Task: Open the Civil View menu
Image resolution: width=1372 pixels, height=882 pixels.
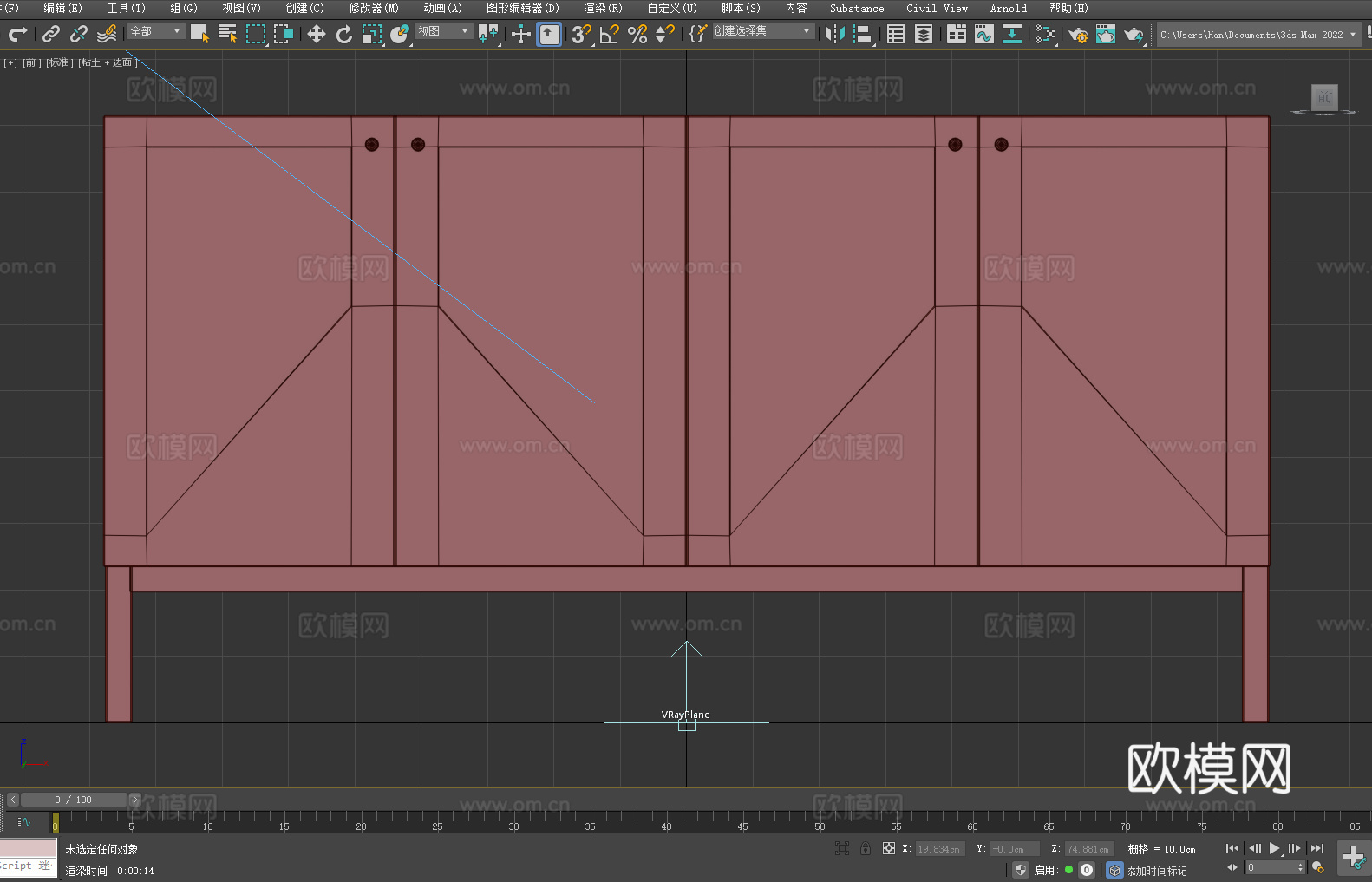Action: coord(937,8)
